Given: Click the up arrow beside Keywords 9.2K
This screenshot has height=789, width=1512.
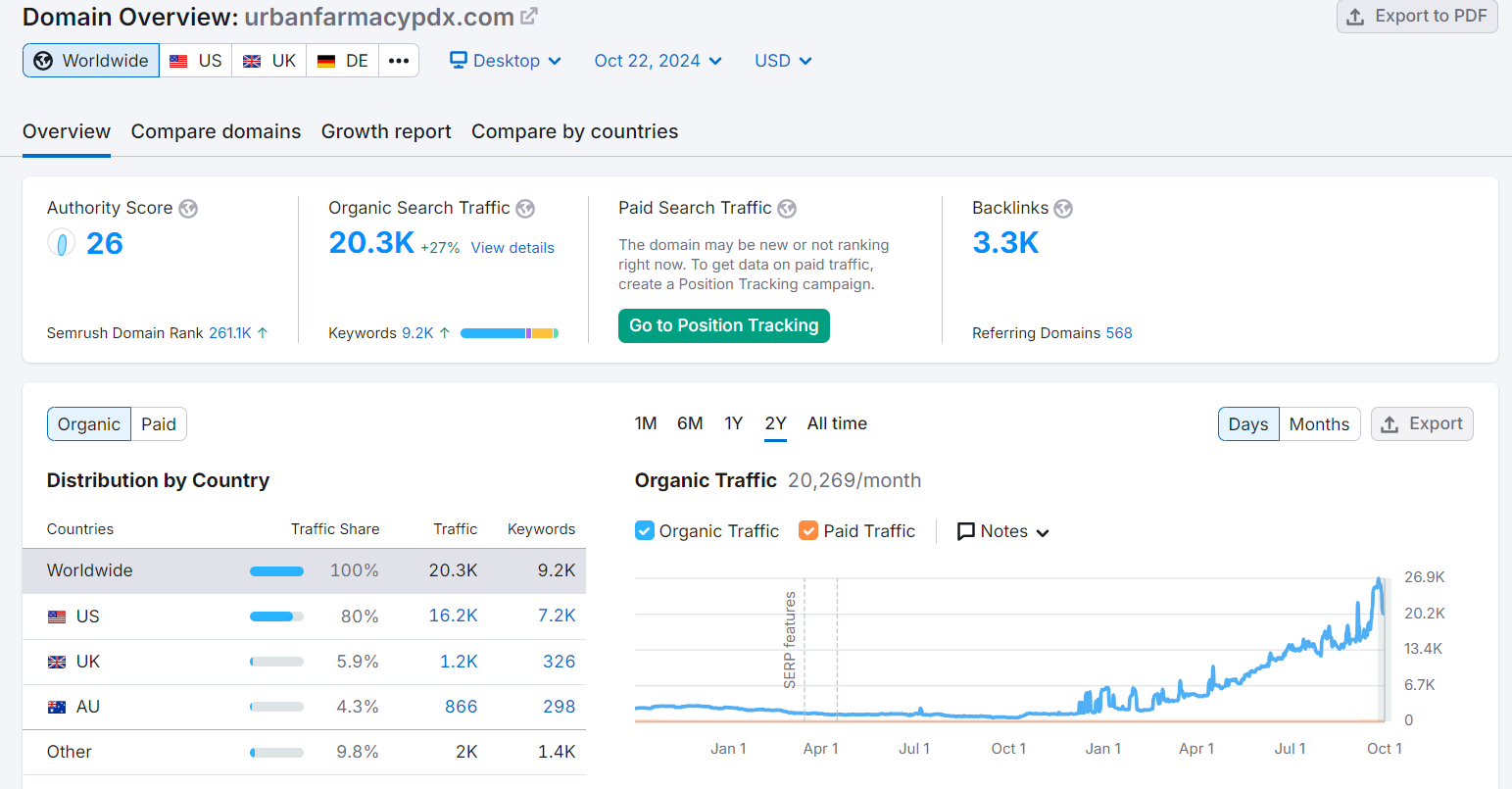Looking at the screenshot, I should coord(445,333).
